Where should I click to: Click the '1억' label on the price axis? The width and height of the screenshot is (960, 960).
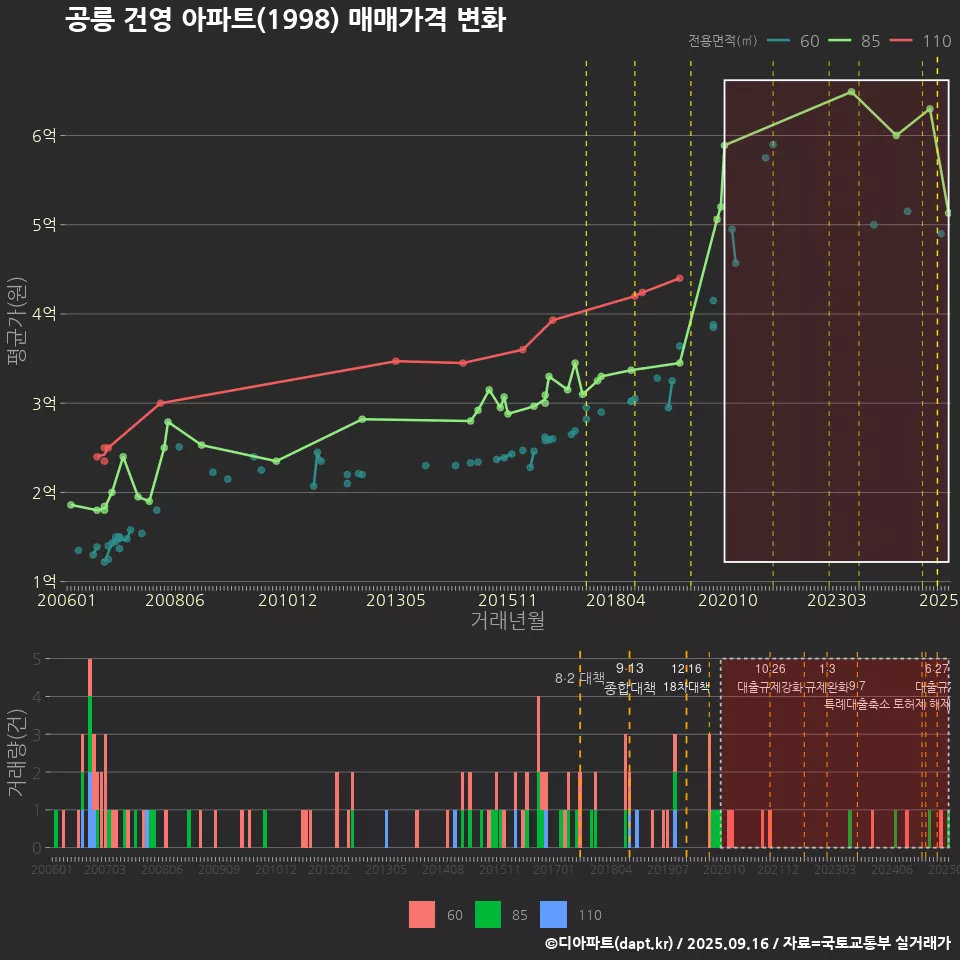click(x=44, y=582)
